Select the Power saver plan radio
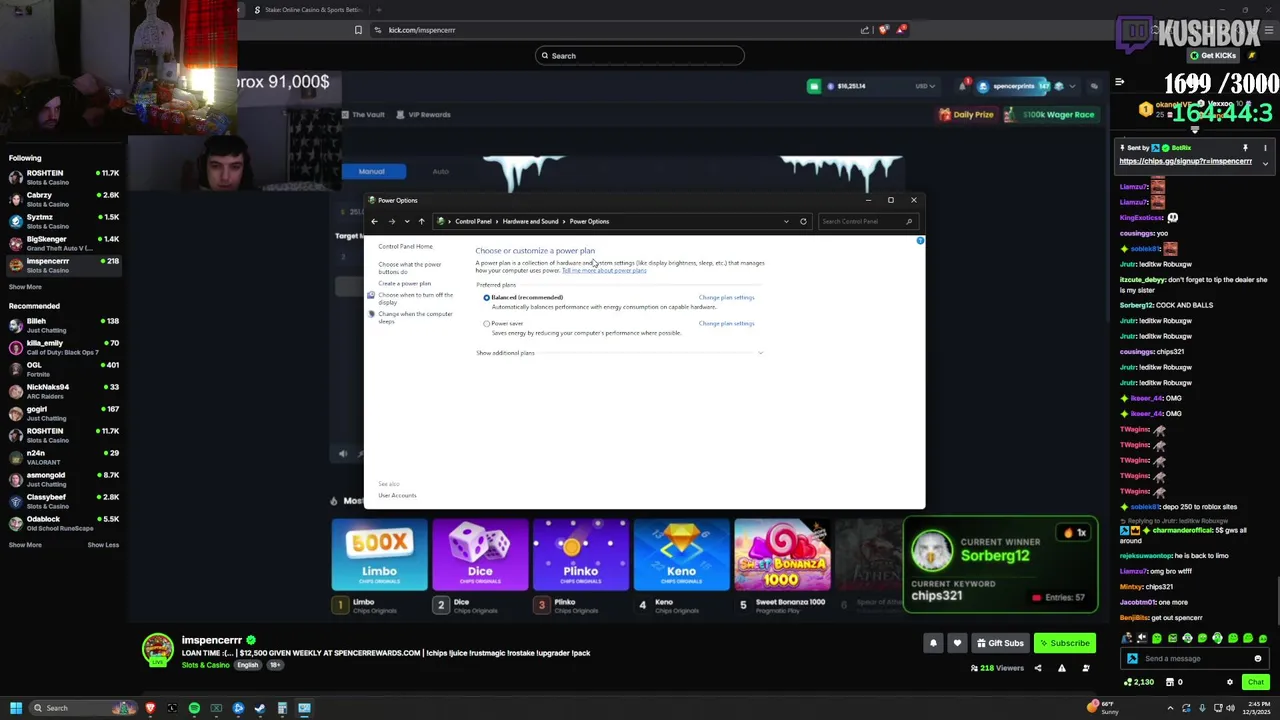The height and width of the screenshot is (720, 1280). pos(487,323)
